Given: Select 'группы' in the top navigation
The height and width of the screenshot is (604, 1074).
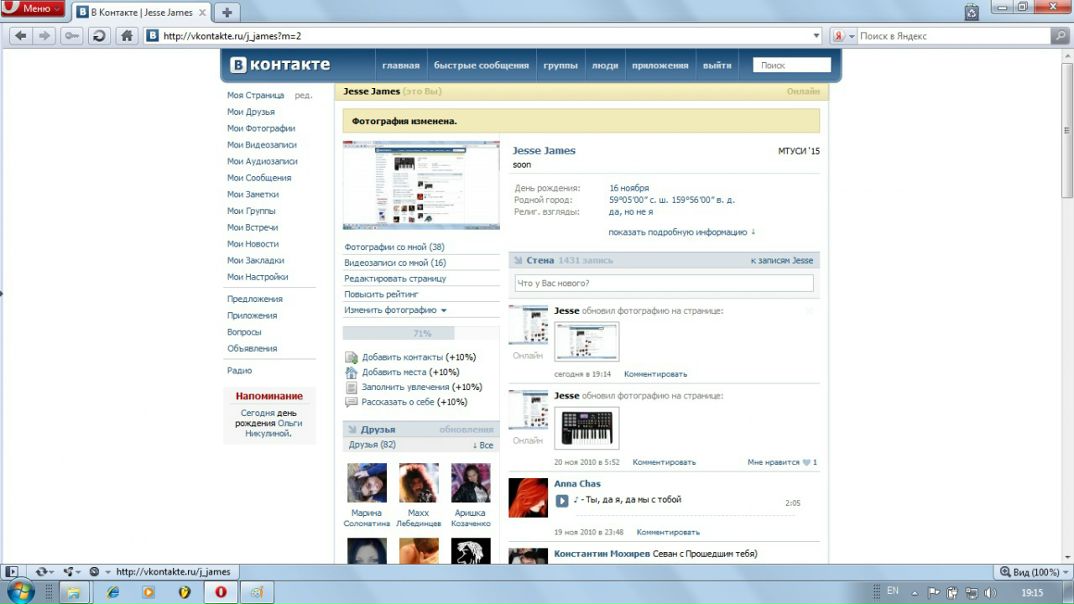Looking at the screenshot, I should point(560,66).
